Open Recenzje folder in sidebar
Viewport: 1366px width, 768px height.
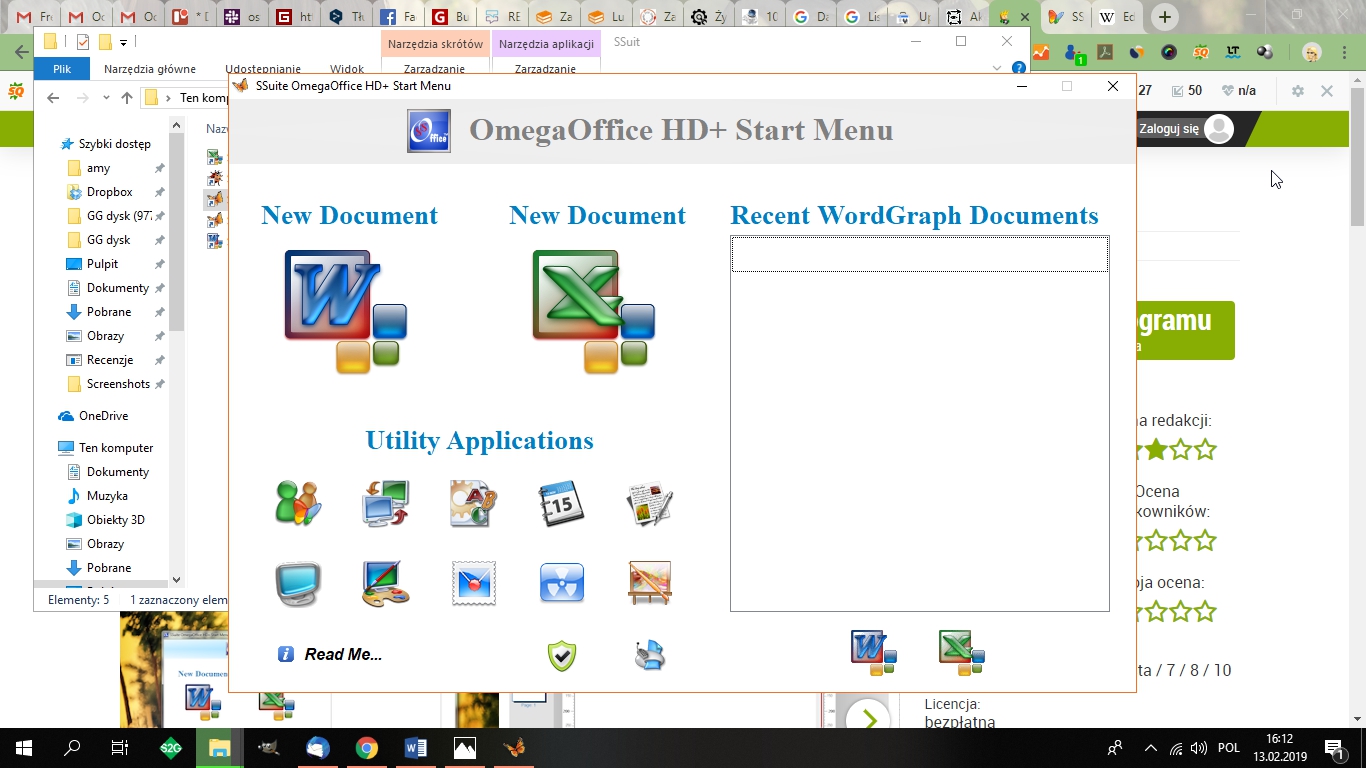tap(109, 360)
